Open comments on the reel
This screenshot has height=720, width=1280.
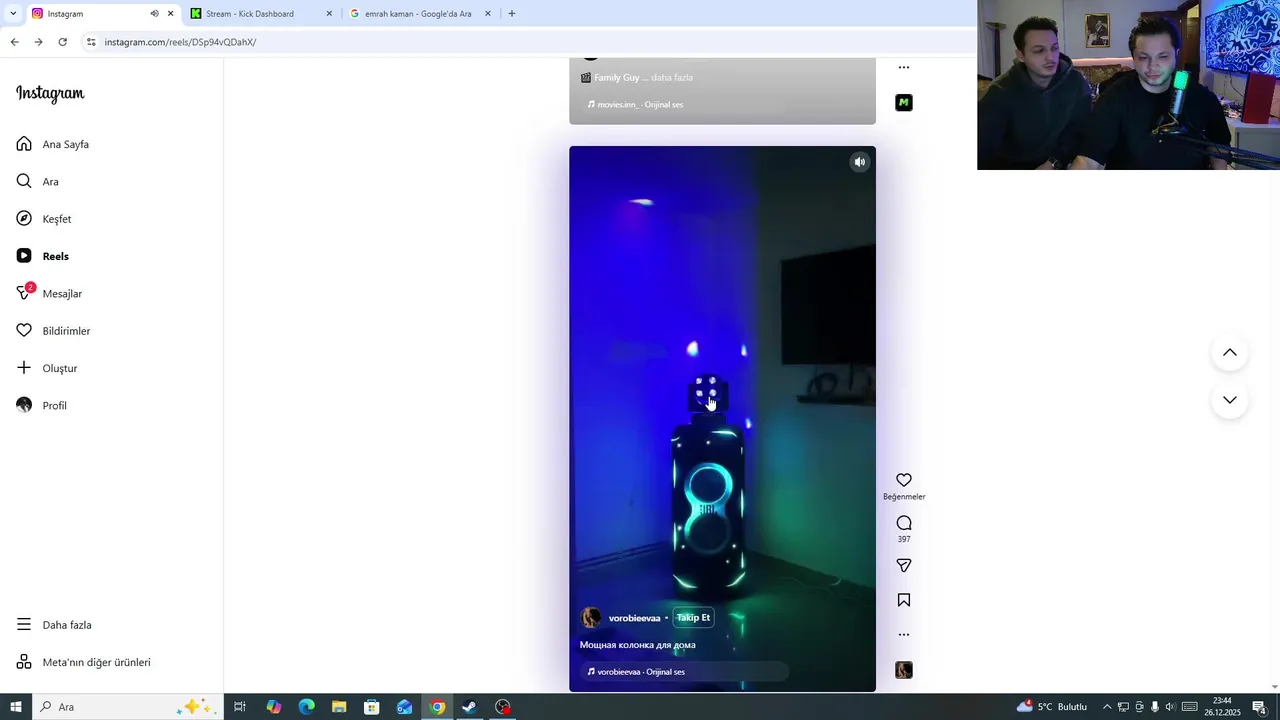click(x=904, y=523)
